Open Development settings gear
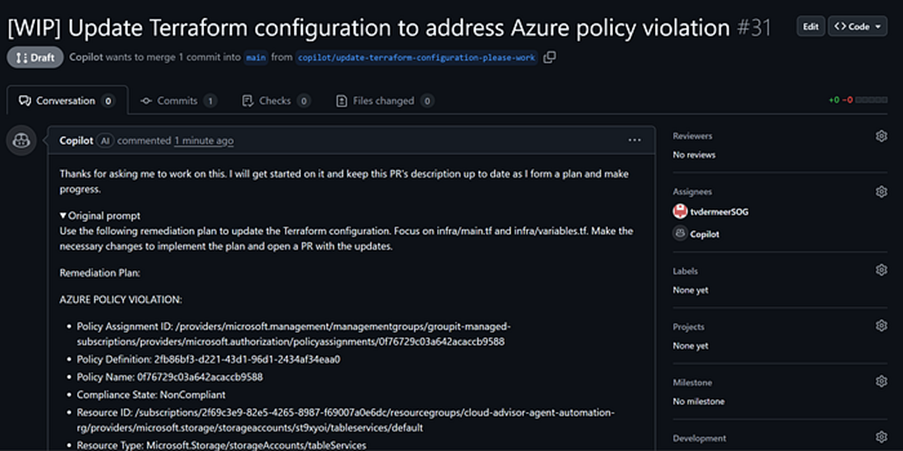Image resolution: width=903 pixels, height=451 pixels. tap(881, 438)
